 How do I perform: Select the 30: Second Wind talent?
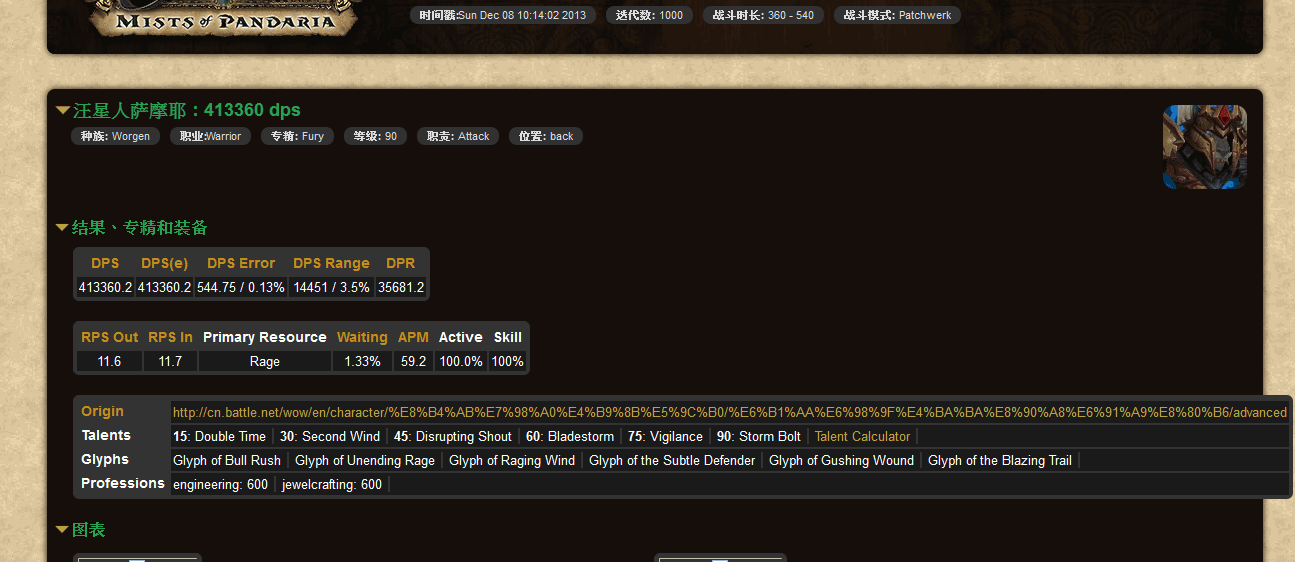tap(330, 436)
